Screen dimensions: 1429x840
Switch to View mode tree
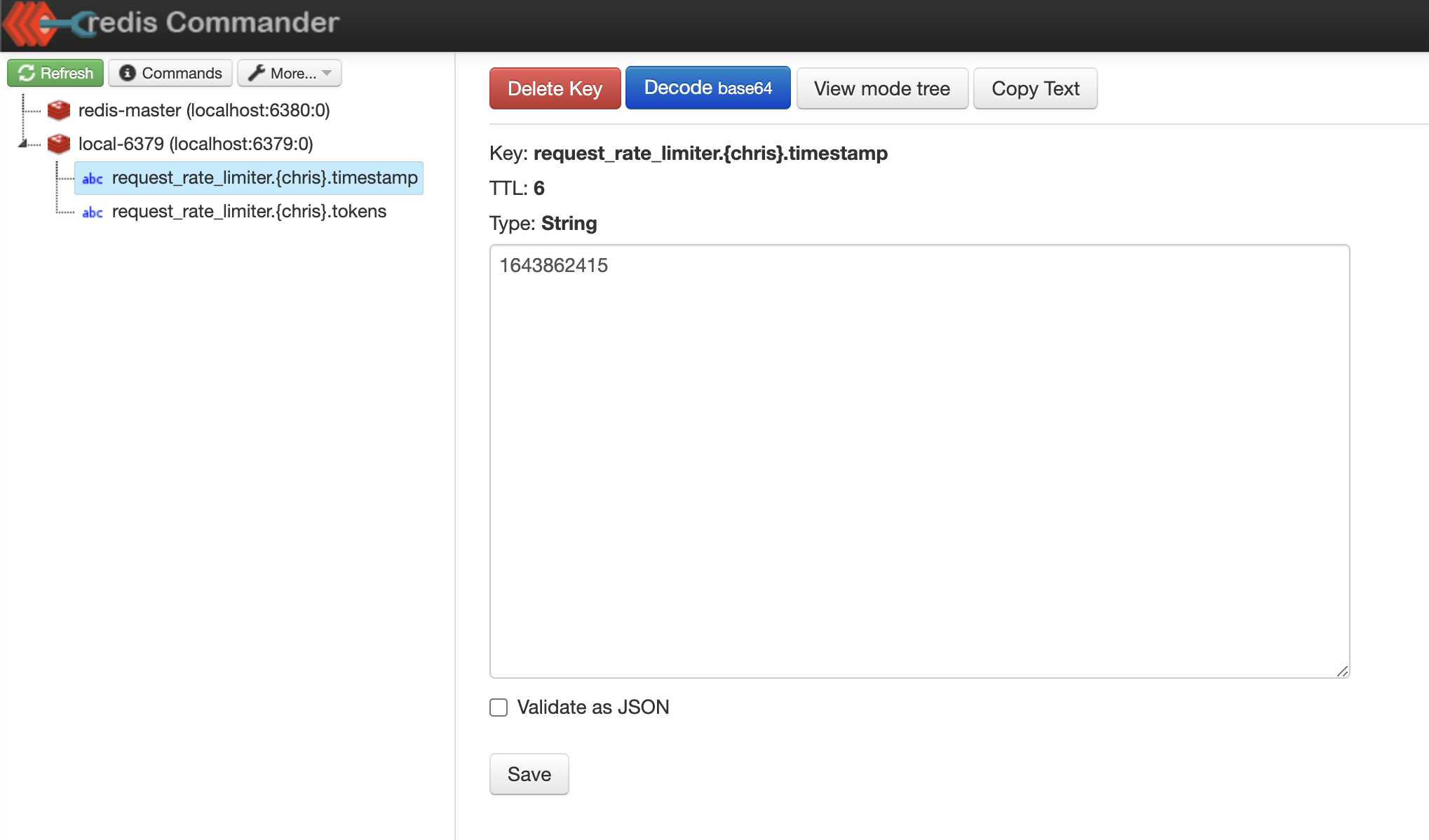(881, 89)
